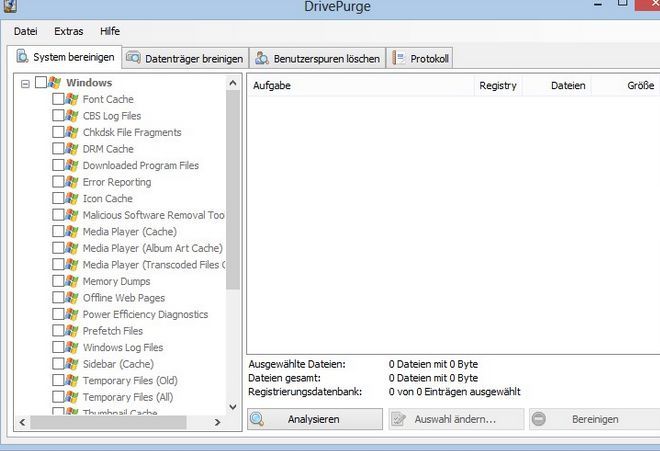The image size is (660, 451).
Task: Click the Analysieren button
Action: pos(315,419)
